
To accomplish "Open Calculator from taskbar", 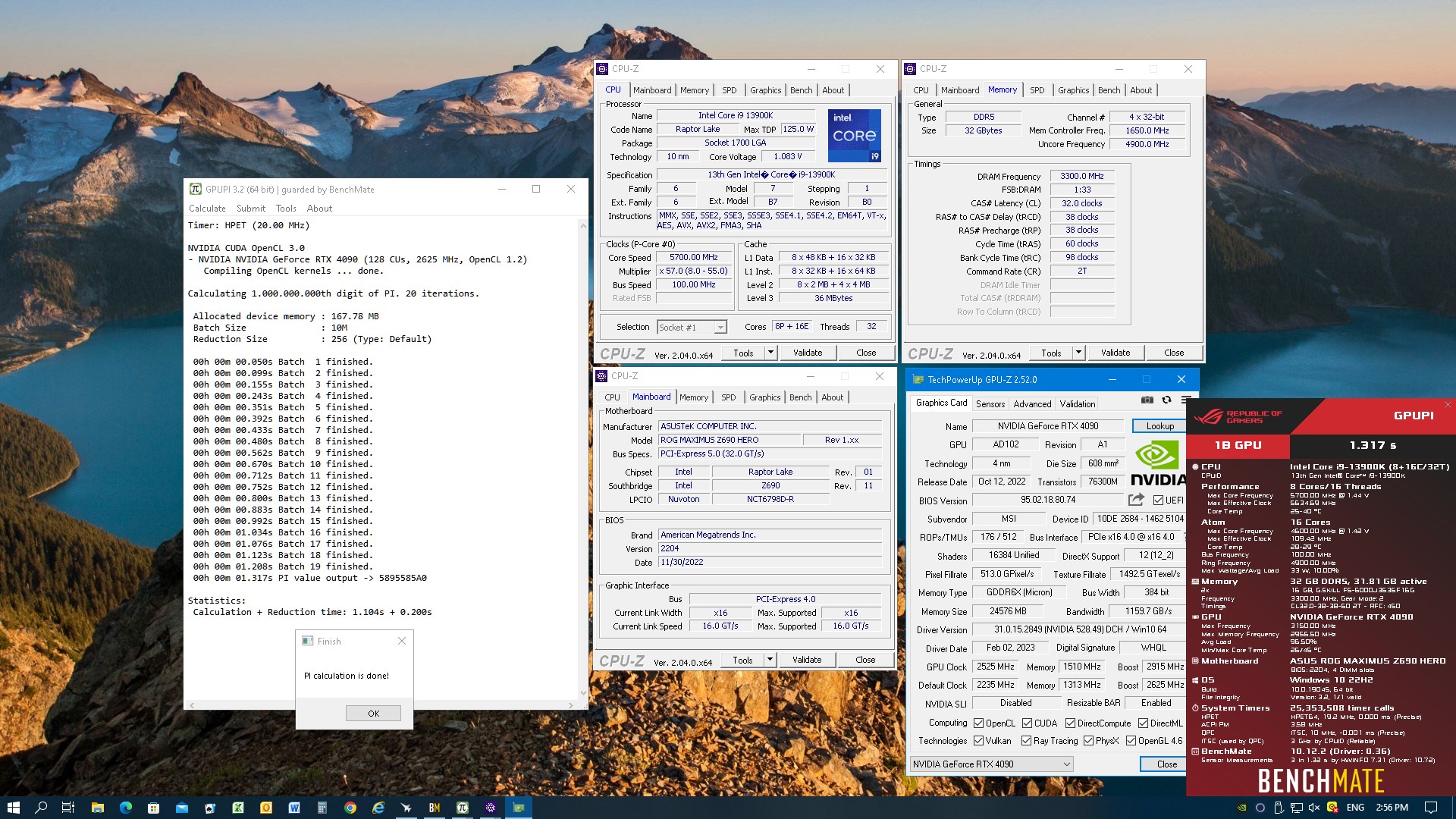I will [322, 808].
